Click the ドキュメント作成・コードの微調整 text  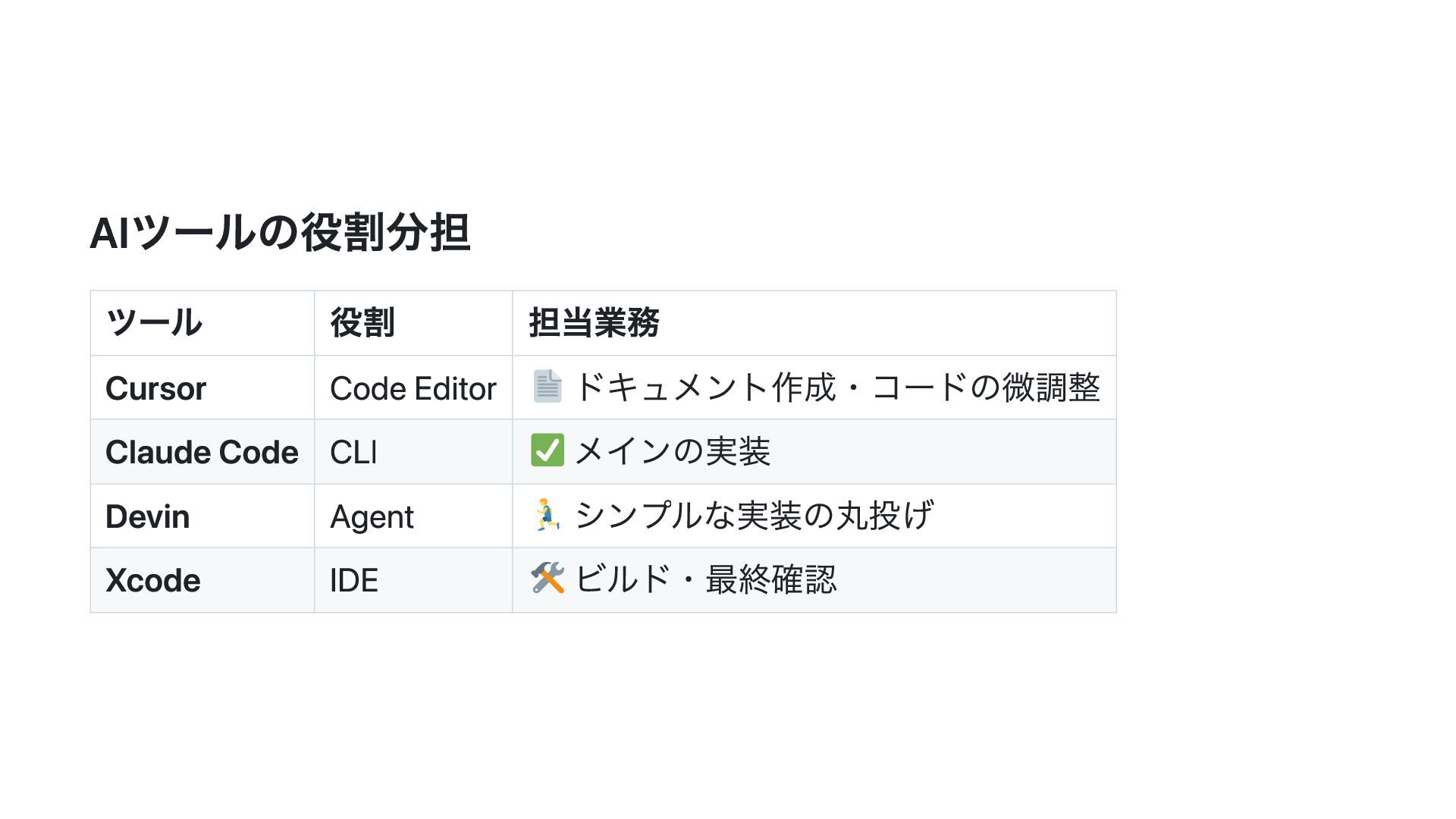click(837, 388)
